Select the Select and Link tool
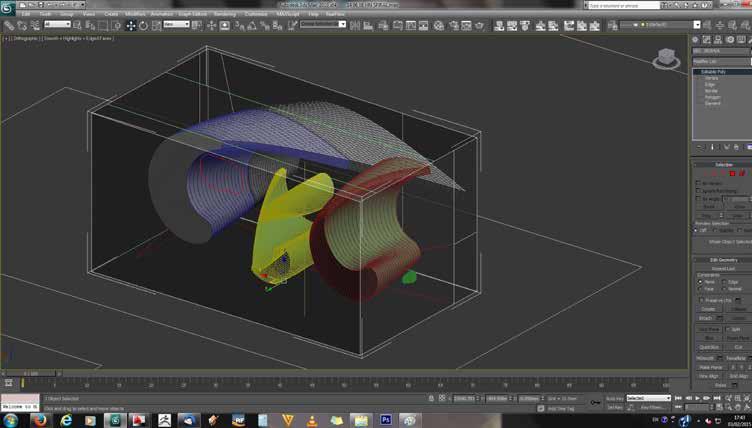 pyautogui.click(x=9, y=25)
